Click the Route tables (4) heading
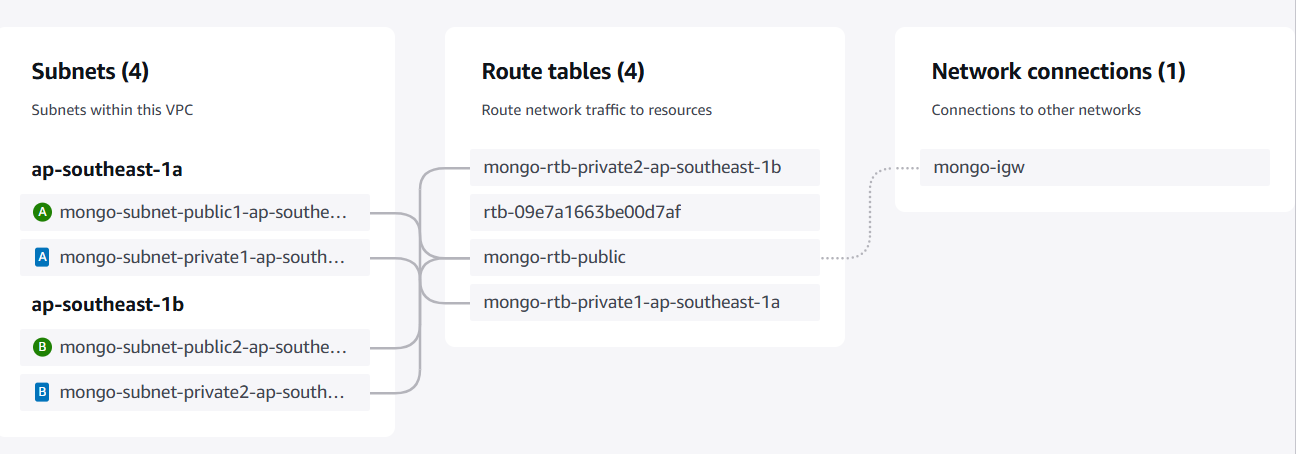Screen dimensions: 1306x454 click(563, 71)
